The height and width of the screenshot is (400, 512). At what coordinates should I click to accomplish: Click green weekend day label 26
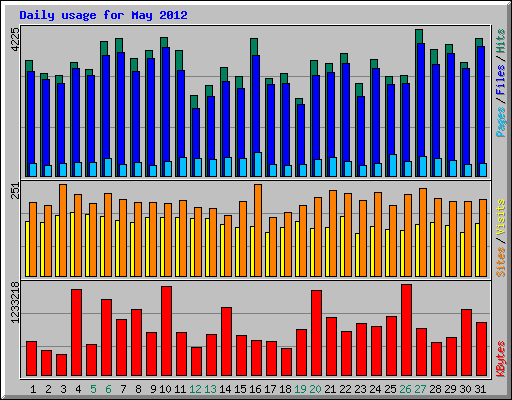point(405,389)
